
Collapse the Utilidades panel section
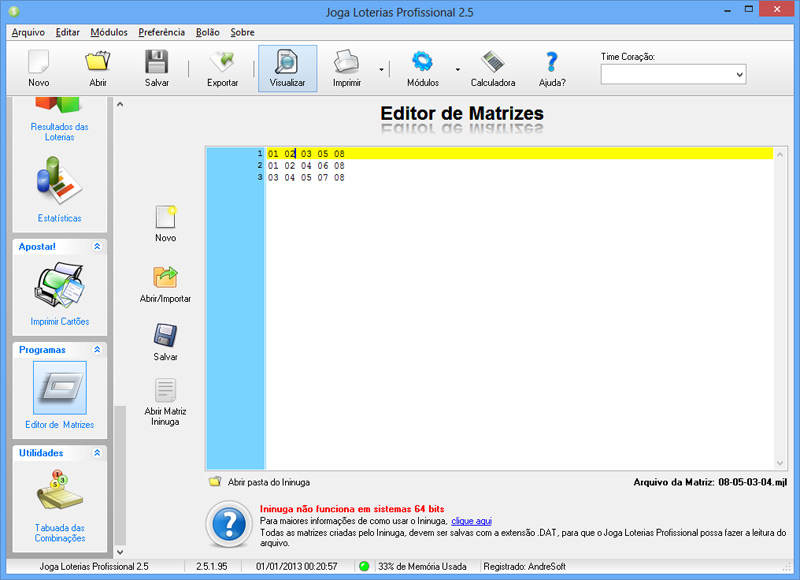click(x=97, y=453)
